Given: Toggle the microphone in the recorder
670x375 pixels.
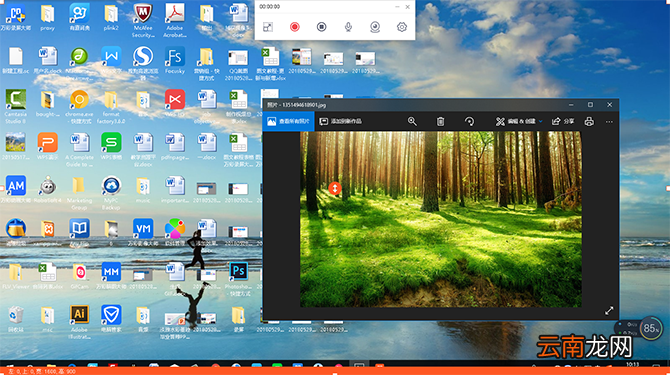Looking at the screenshot, I should [x=348, y=27].
